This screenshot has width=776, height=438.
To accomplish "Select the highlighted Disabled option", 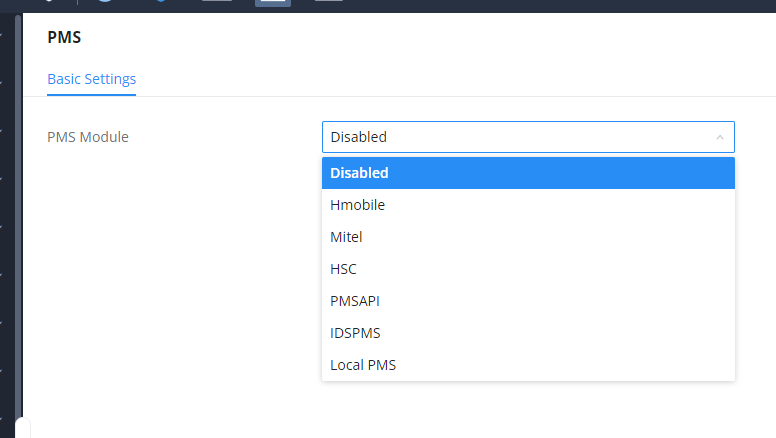I will [x=528, y=173].
